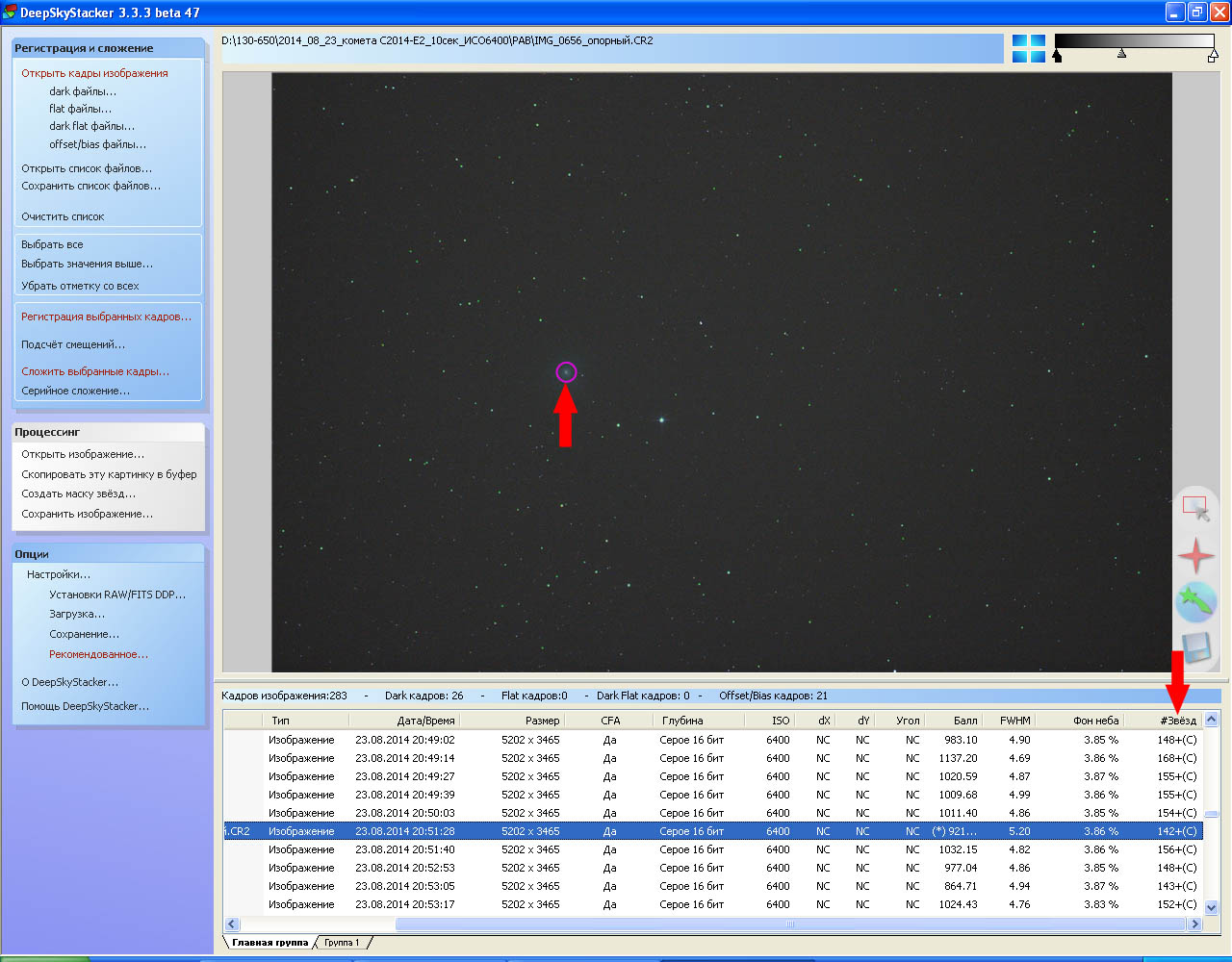Click the white point gradient handle
The width and height of the screenshot is (1232, 962).
click(x=1212, y=57)
